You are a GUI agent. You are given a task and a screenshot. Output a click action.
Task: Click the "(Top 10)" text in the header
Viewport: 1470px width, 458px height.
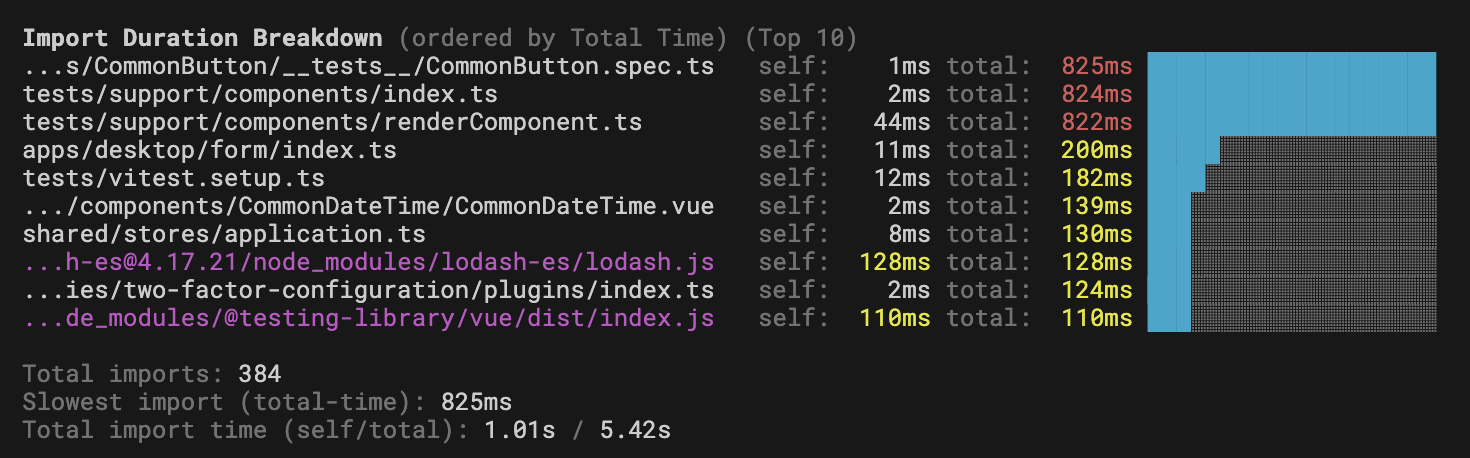[801, 39]
